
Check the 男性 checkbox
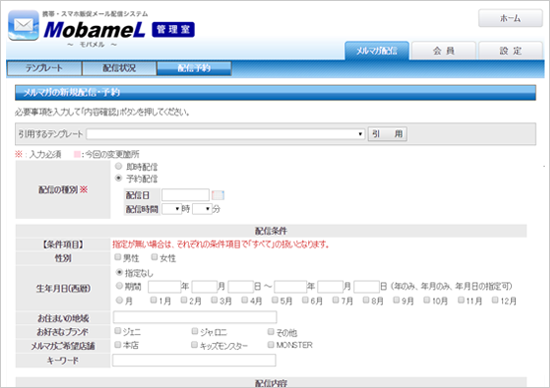118,257
